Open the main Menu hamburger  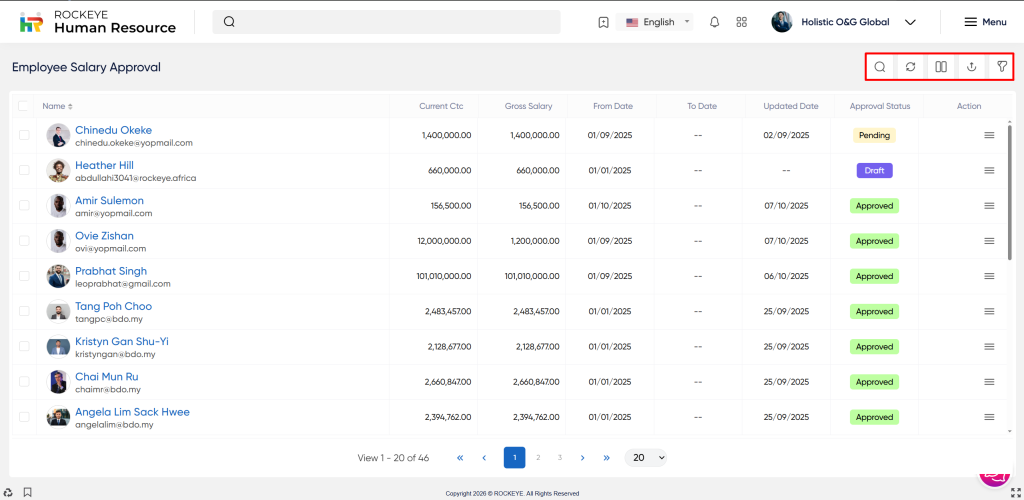(985, 22)
